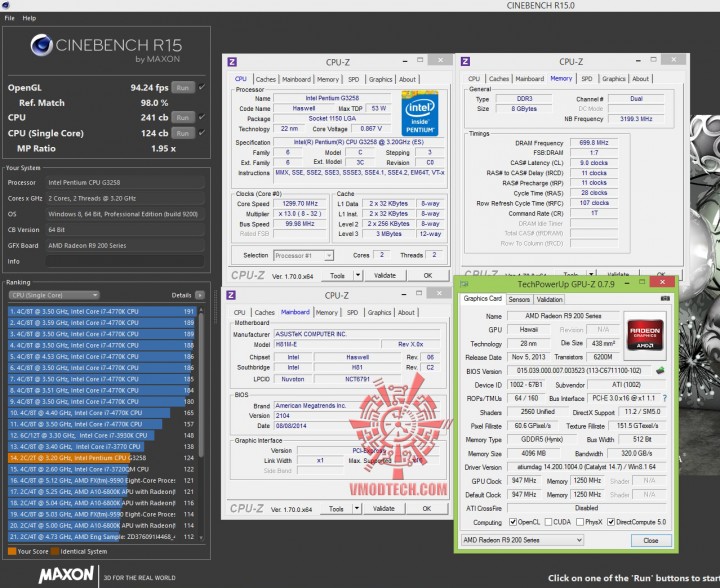Click the Ranking scrollbar down arrow
720x588 pixels.
[x=201, y=538]
